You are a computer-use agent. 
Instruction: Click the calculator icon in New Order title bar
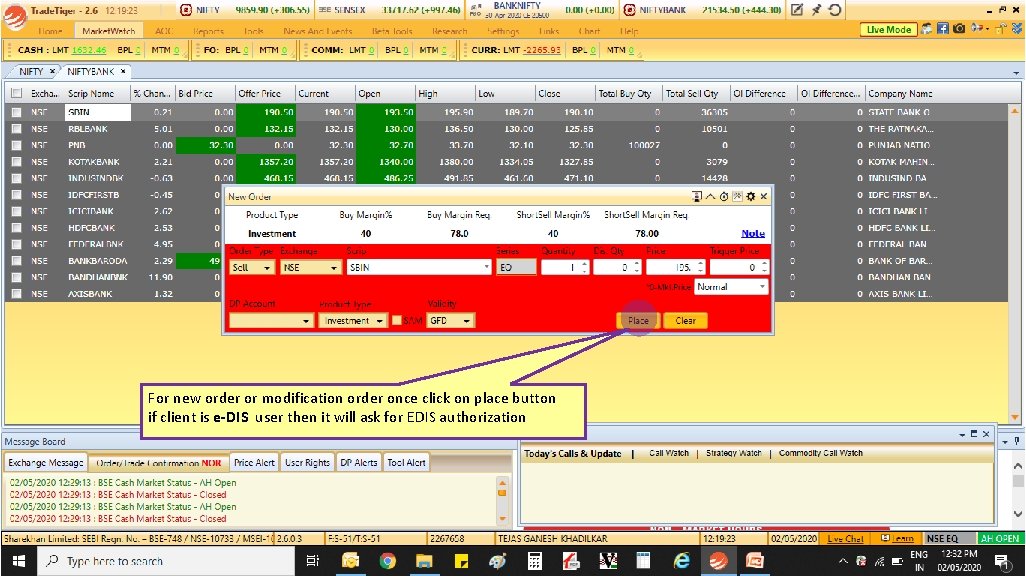[x=697, y=196]
